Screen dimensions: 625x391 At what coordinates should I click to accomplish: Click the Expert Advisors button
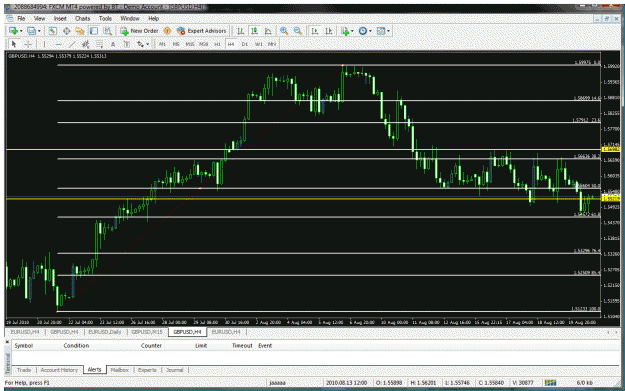202,31
